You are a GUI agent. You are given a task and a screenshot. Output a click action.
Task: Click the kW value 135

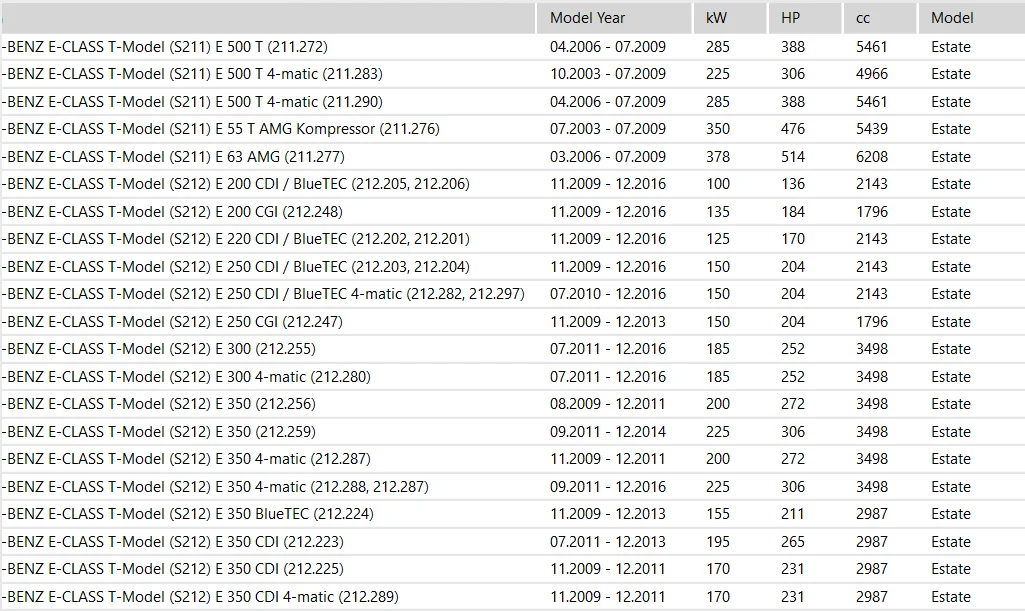click(x=718, y=212)
